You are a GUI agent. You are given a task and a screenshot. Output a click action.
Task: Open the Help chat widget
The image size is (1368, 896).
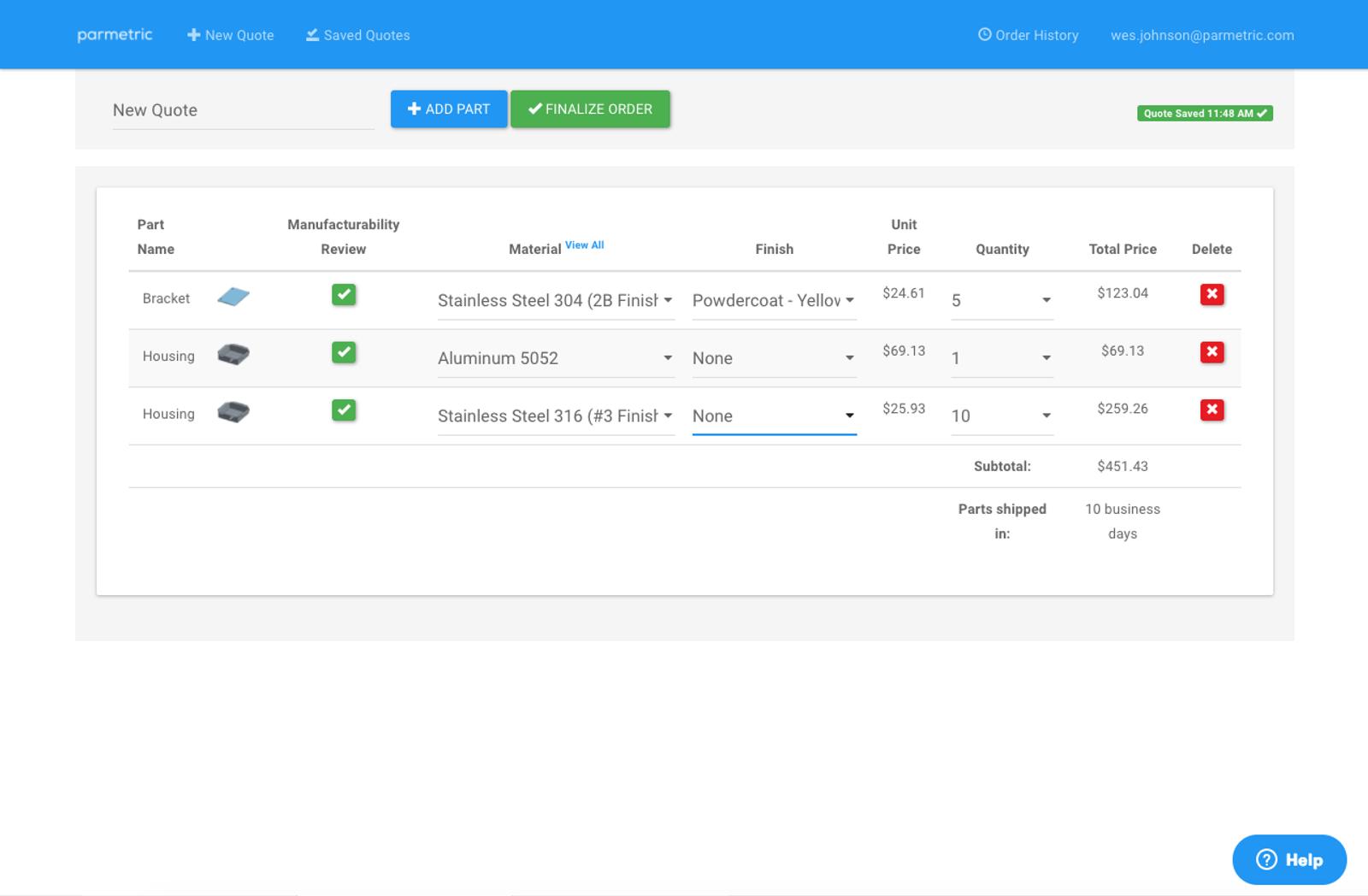coord(1288,859)
